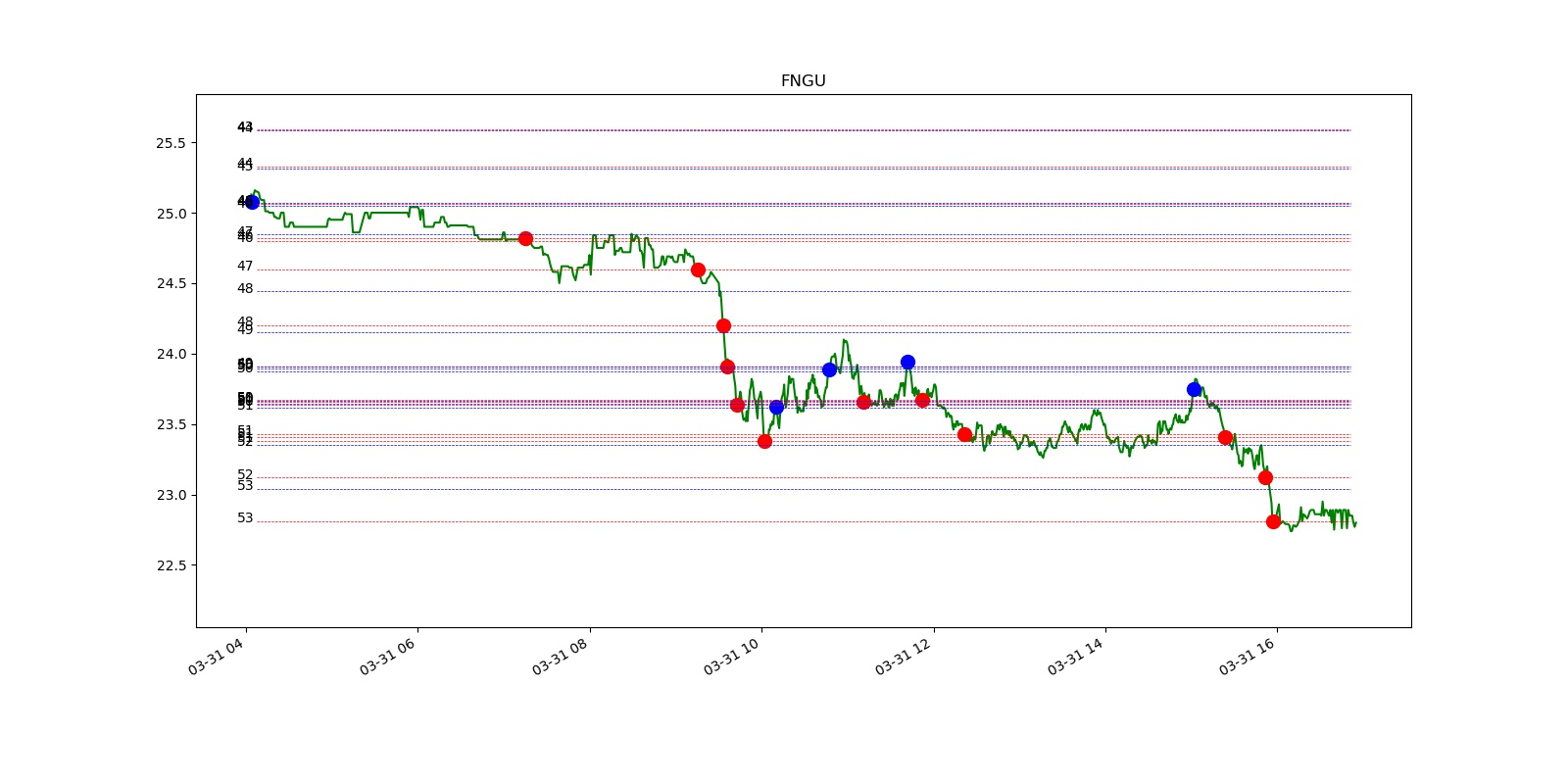Click the red marker near 23.1 before 16:00
The image size is (1568, 784).
coord(1265,477)
